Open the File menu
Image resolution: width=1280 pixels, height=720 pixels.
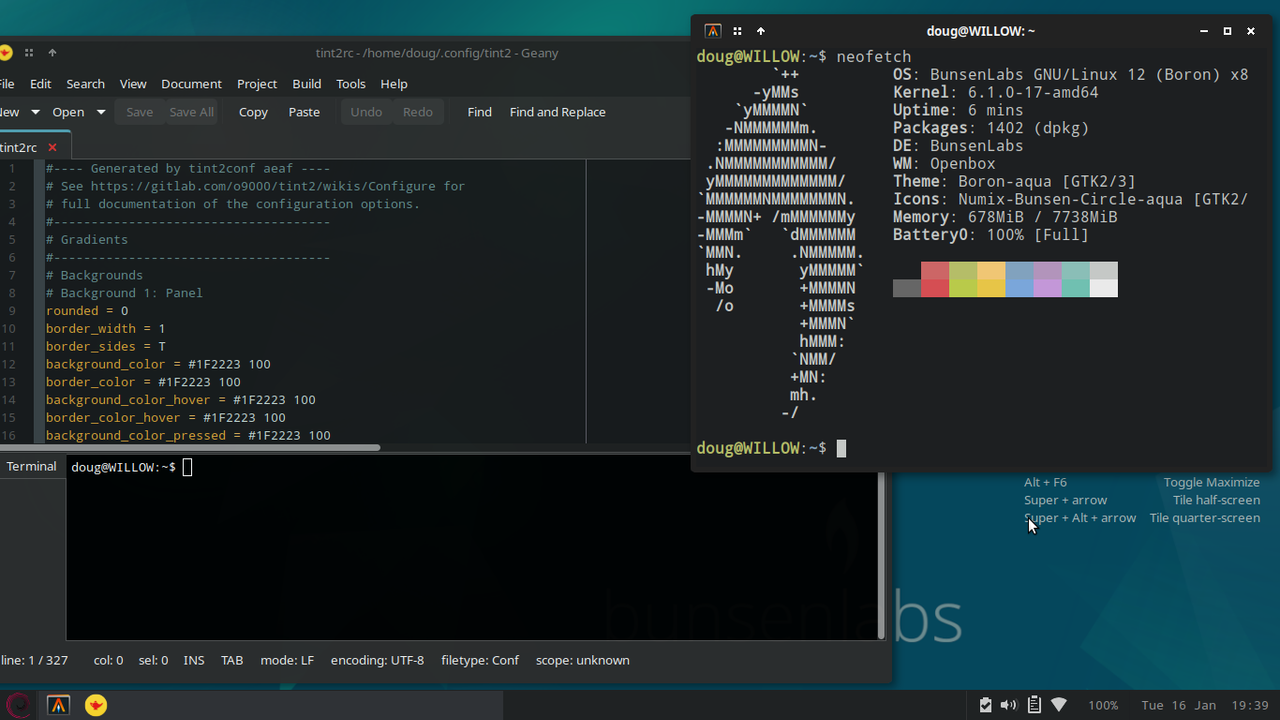point(8,84)
